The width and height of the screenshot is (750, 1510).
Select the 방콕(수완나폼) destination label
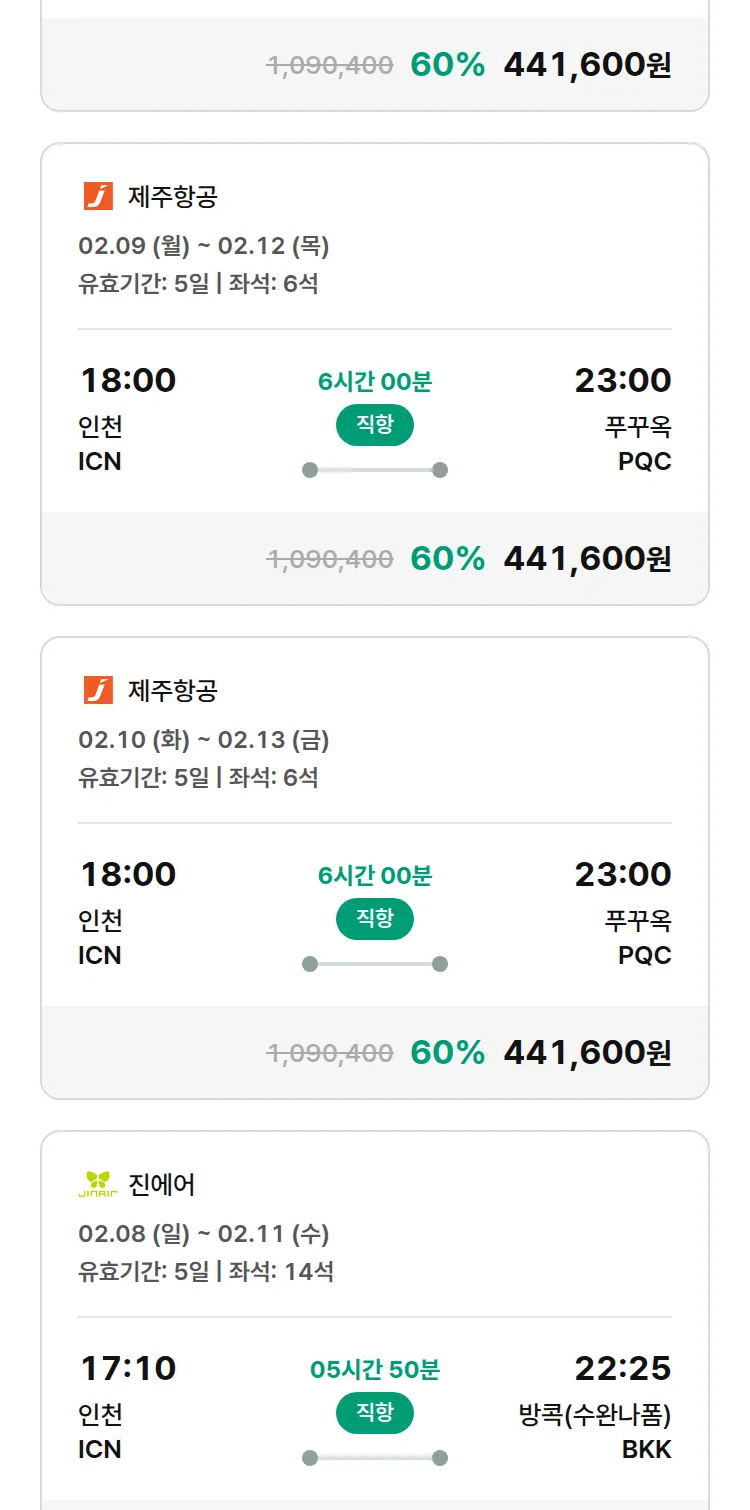(595, 1415)
